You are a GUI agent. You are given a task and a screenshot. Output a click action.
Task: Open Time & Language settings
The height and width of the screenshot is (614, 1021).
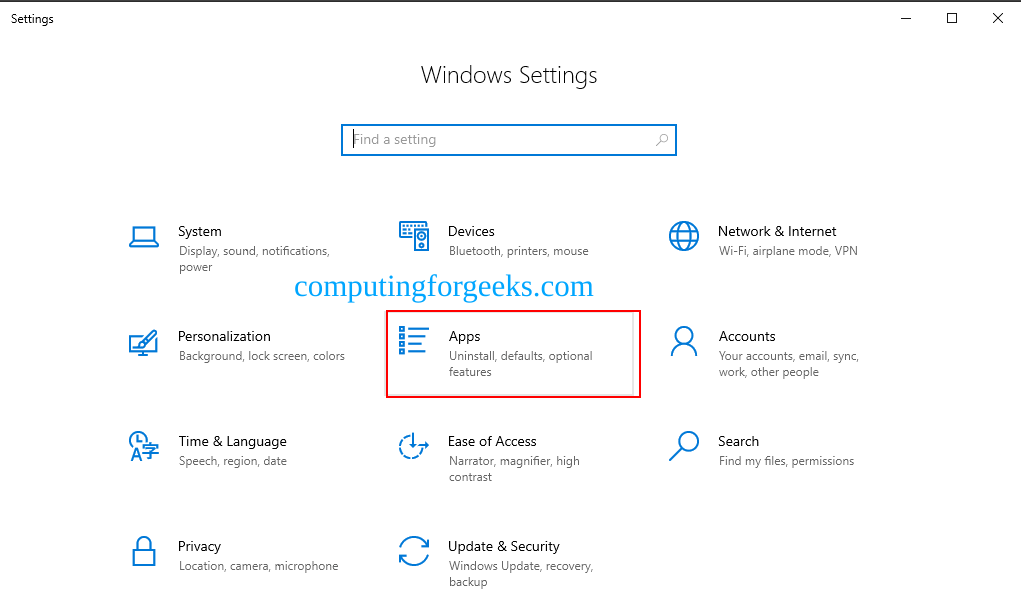(x=232, y=441)
